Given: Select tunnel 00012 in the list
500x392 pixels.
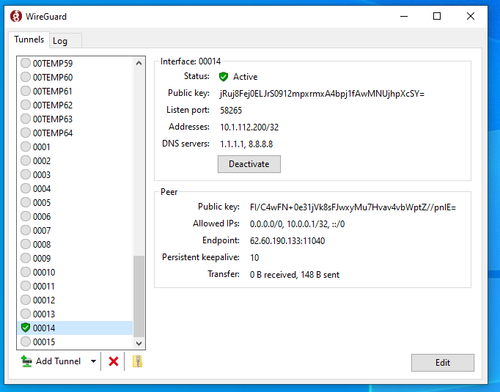Looking at the screenshot, I should 76,300.
